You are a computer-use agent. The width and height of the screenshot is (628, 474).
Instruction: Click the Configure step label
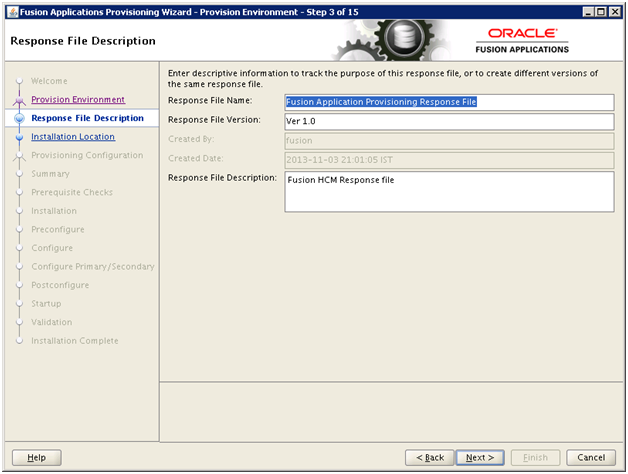pos(52,248)
